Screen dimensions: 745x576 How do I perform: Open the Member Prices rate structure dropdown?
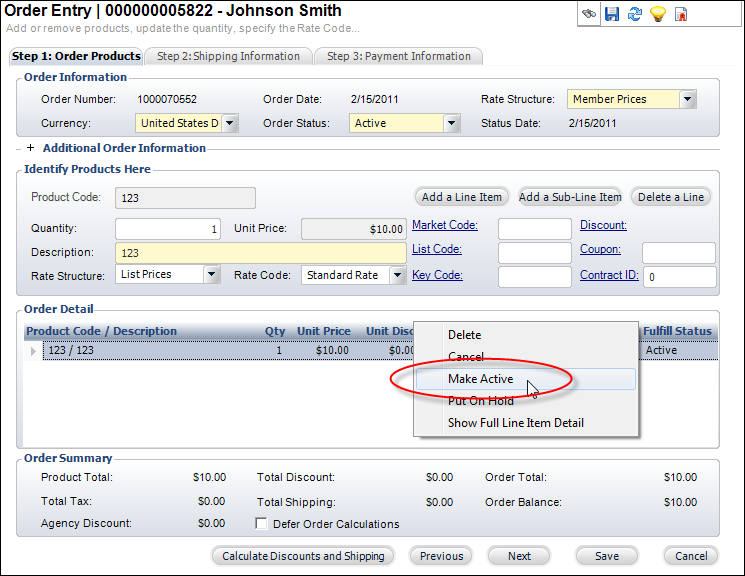[x=687, y=99]
